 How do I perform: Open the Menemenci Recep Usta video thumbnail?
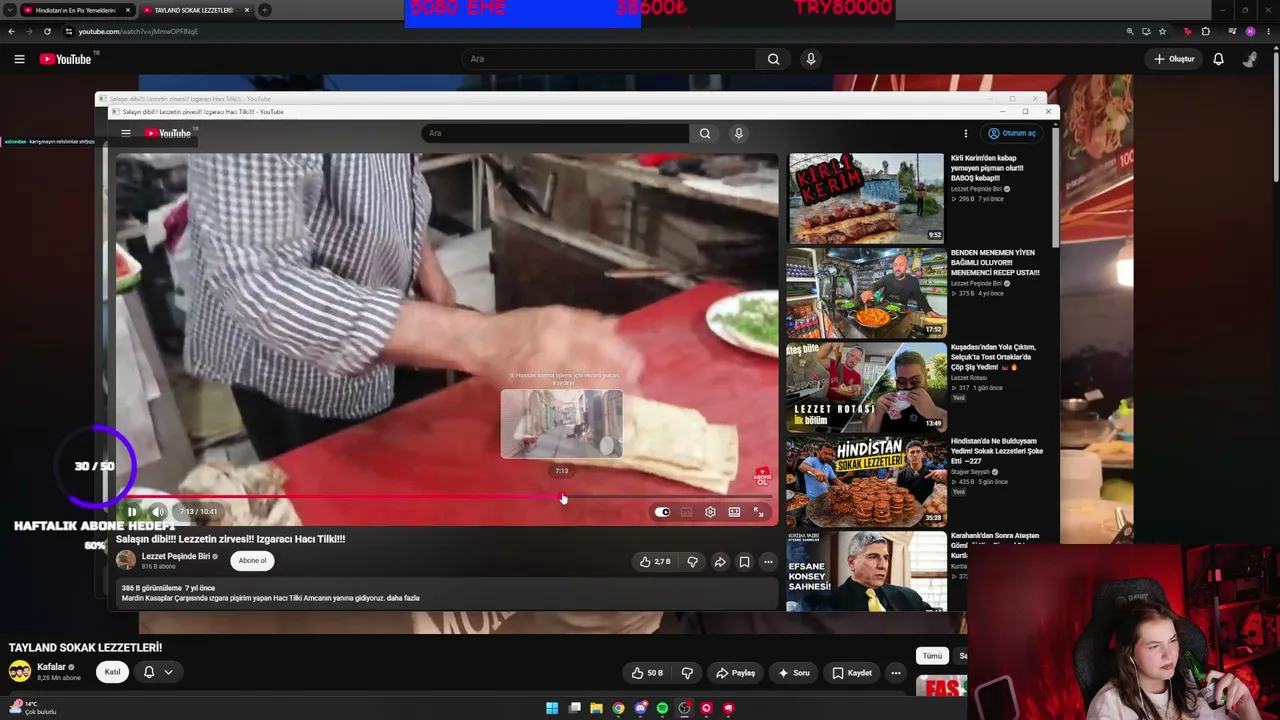(866, 293)
